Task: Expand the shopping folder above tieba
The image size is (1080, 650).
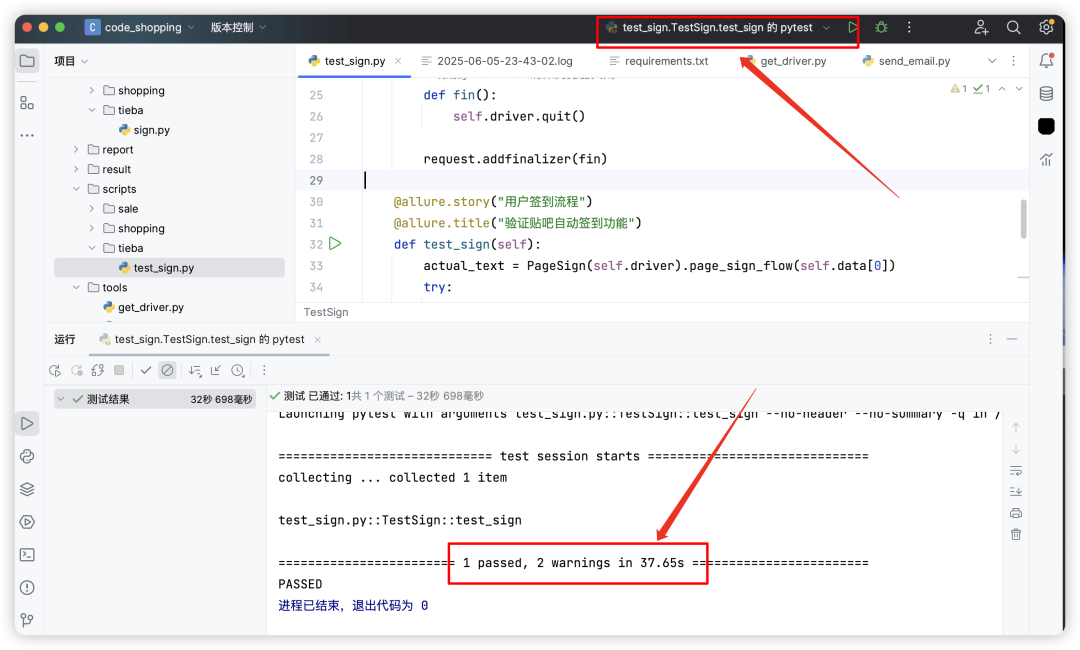Action: point(92,90)
